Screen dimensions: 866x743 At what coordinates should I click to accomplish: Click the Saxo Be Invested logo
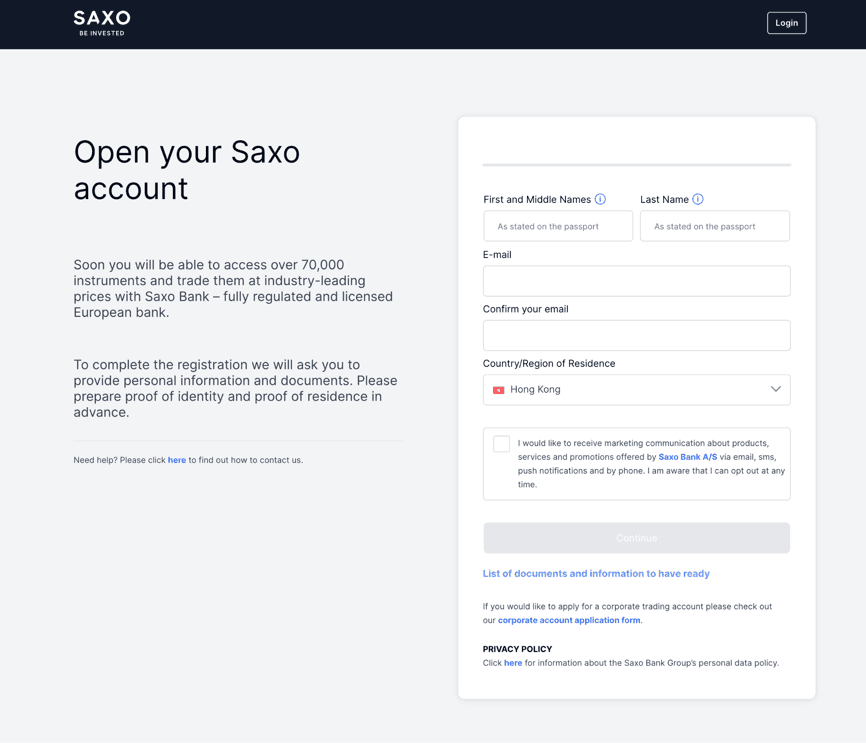[102, 23]
